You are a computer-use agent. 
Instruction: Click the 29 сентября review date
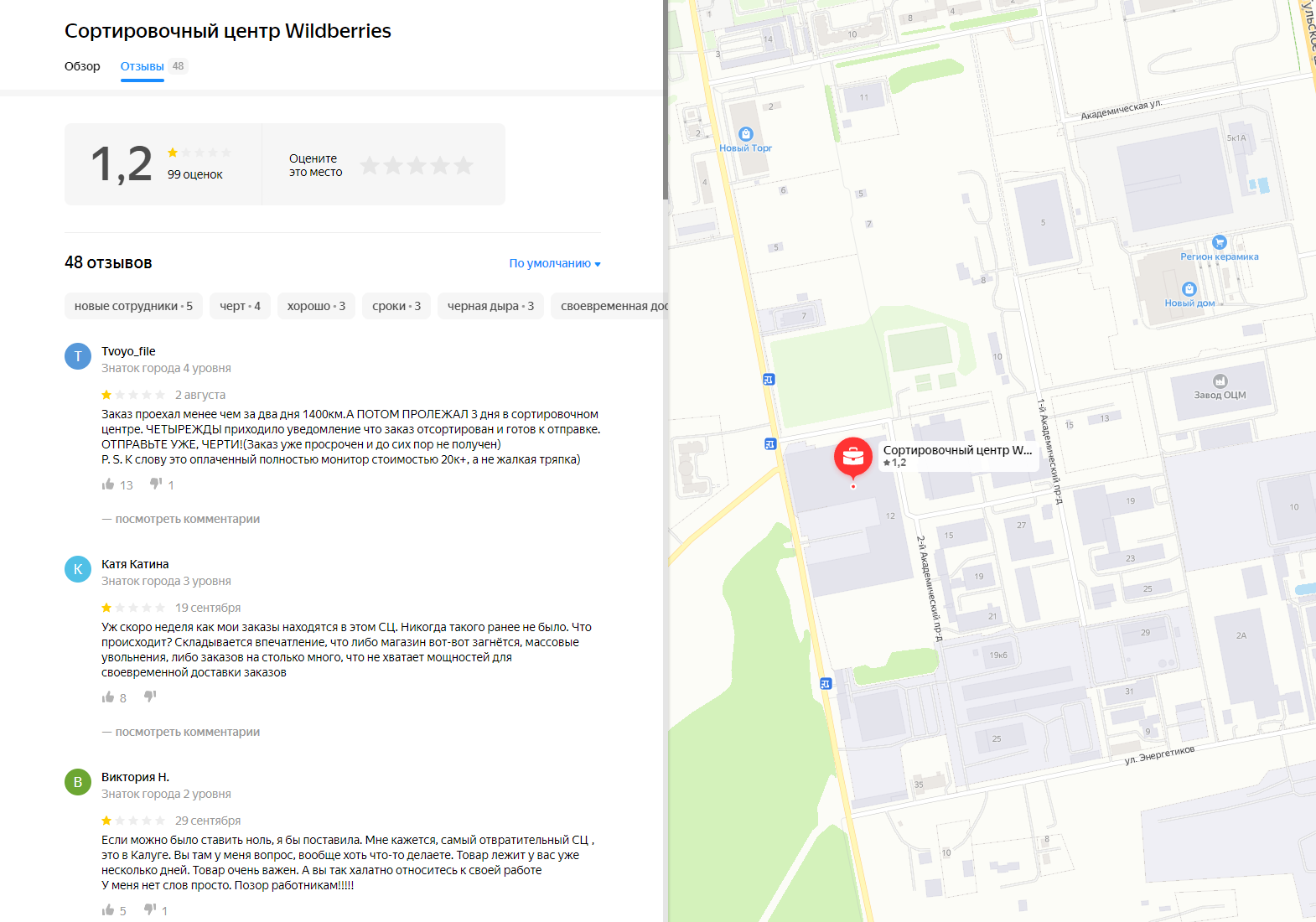(x=208, y=821)
